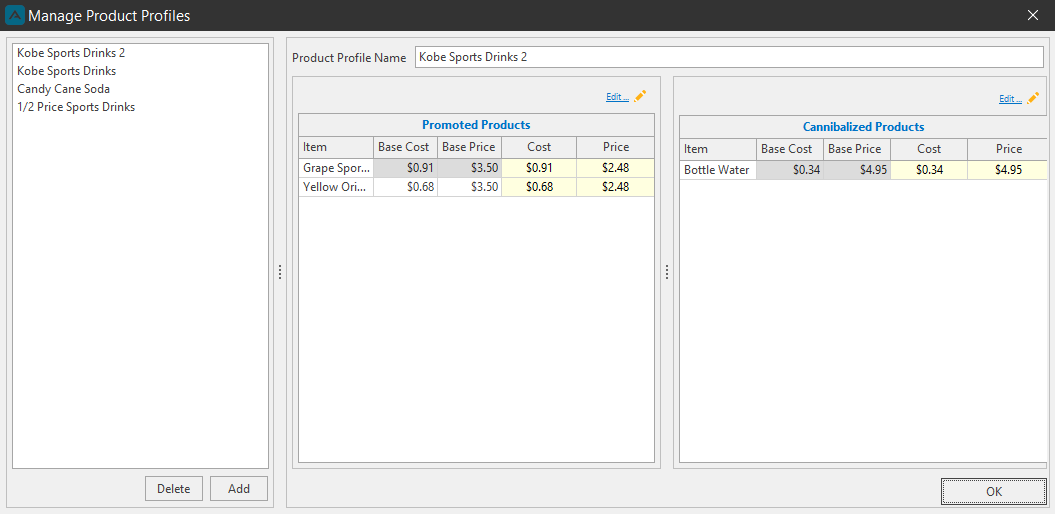
Task: Click Price column header in Promoted Products
Action: pos(615,147)
